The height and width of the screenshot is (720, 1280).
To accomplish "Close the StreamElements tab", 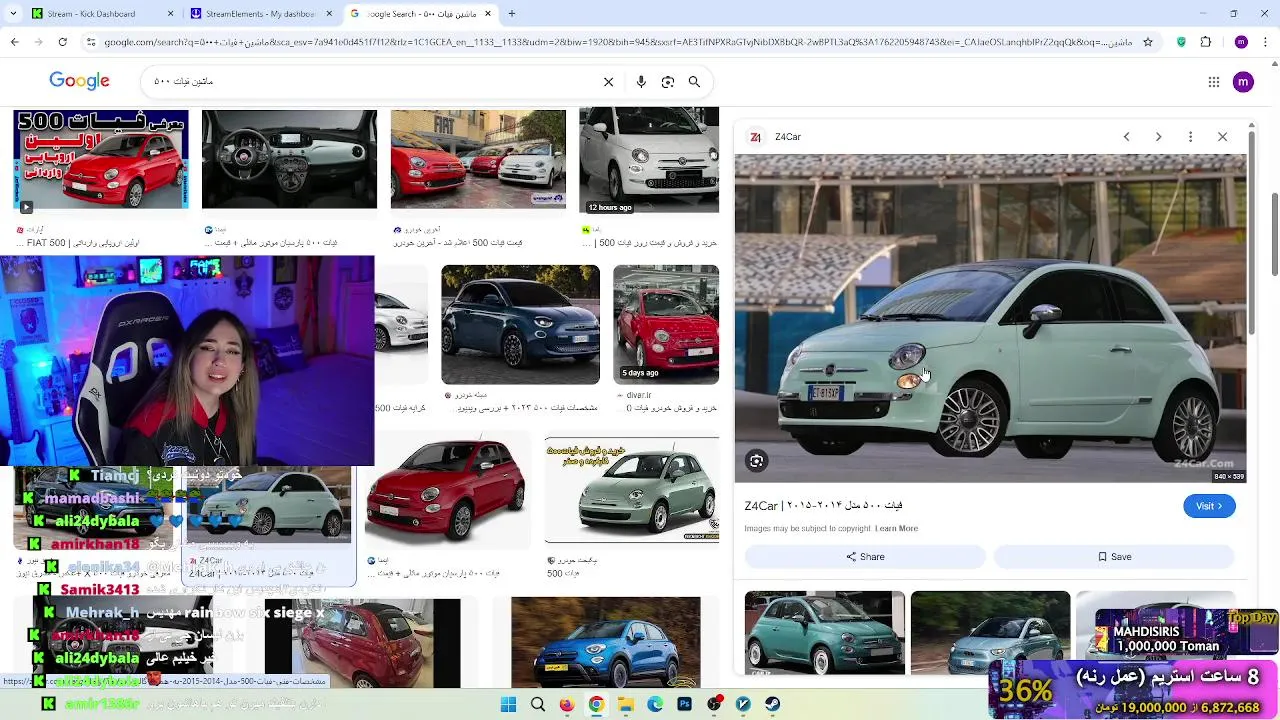I will [329, 14].
